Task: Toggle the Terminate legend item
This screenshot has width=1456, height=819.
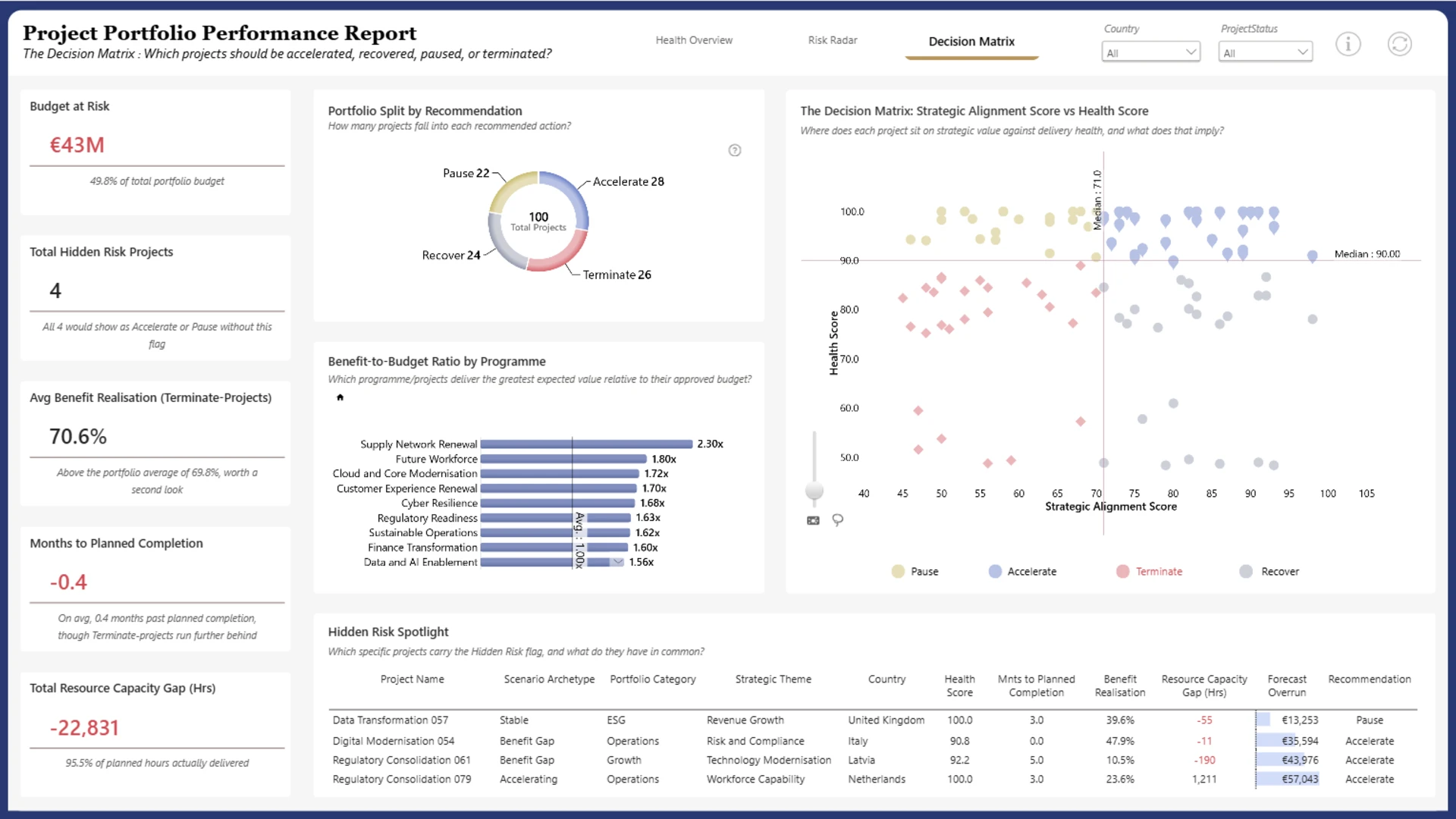Action: (1149, 572)
